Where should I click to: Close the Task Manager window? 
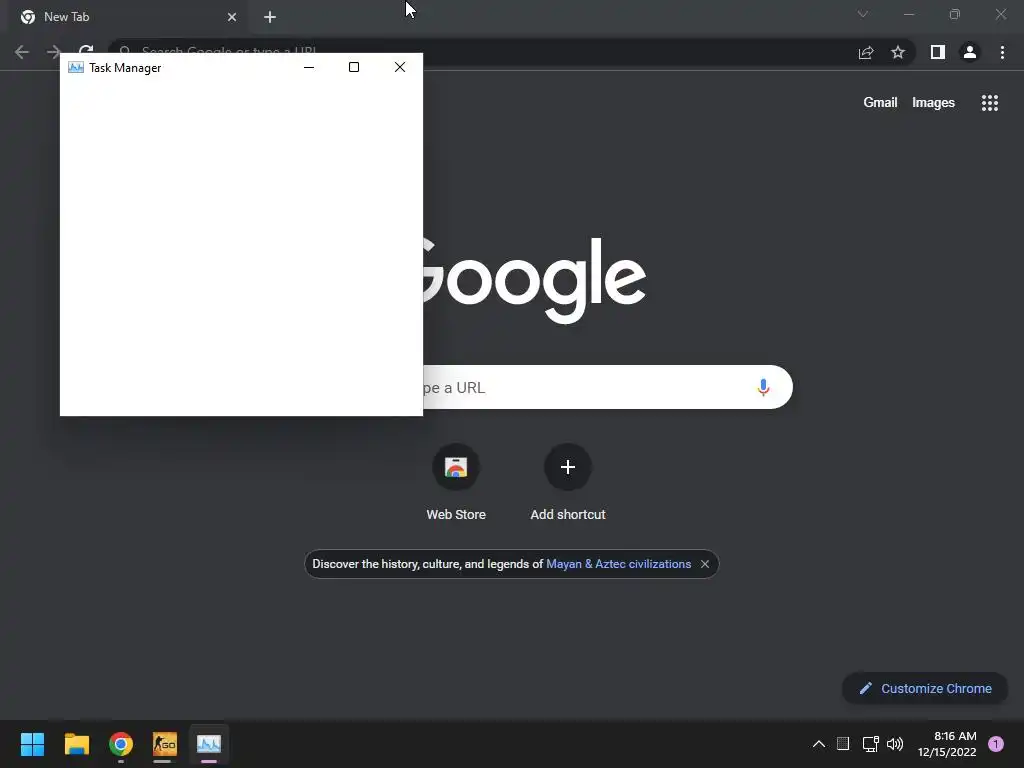[400, 67]
